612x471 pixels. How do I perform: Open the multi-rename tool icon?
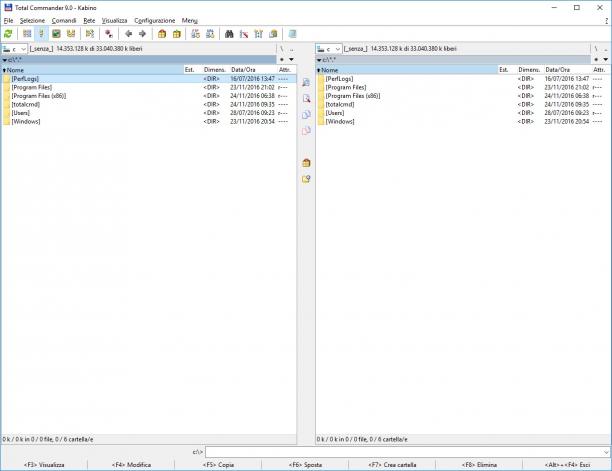[x=244, y=34]
